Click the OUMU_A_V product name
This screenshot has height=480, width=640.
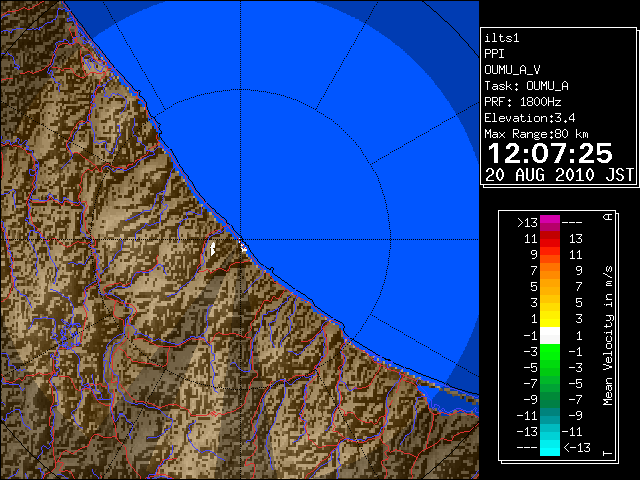(x=512, y=70)
